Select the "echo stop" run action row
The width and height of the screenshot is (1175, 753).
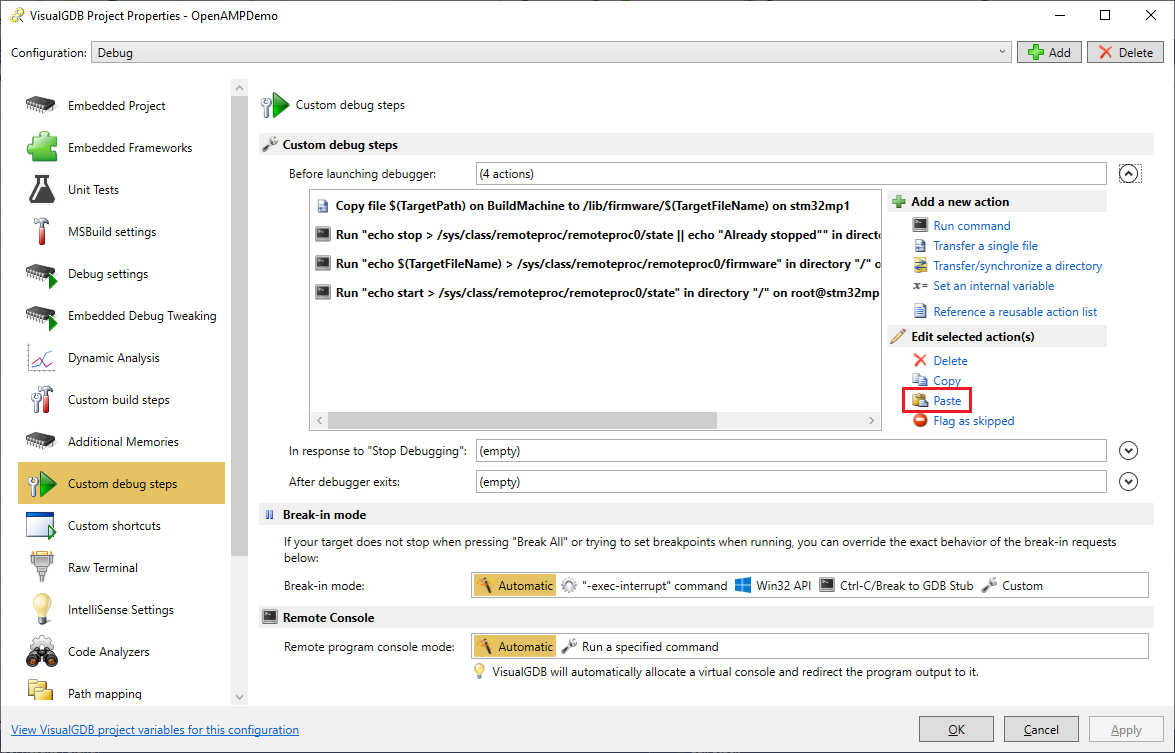(596, 235)
